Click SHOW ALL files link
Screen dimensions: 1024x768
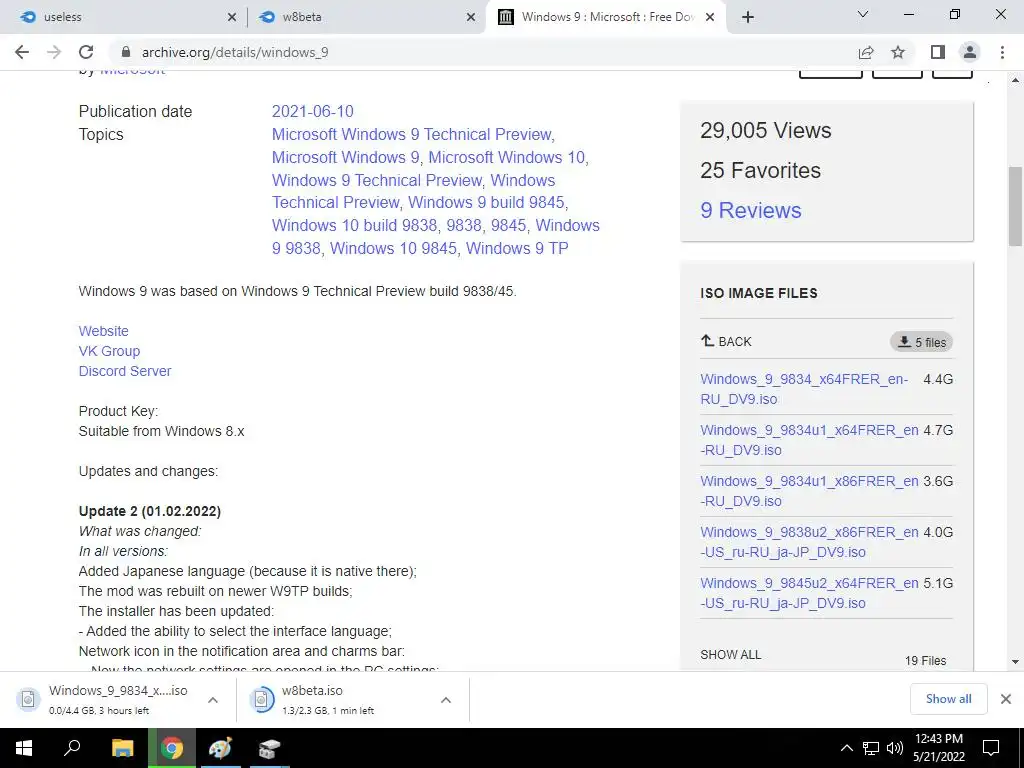tap(731, 655)
